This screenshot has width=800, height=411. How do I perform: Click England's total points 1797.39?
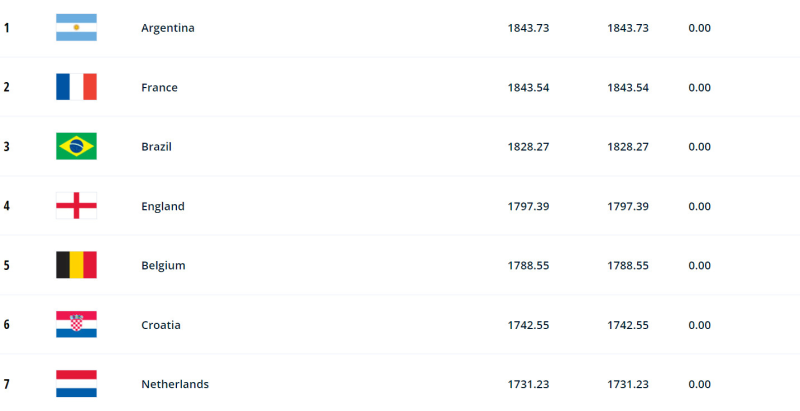click(x=528, y=206)
